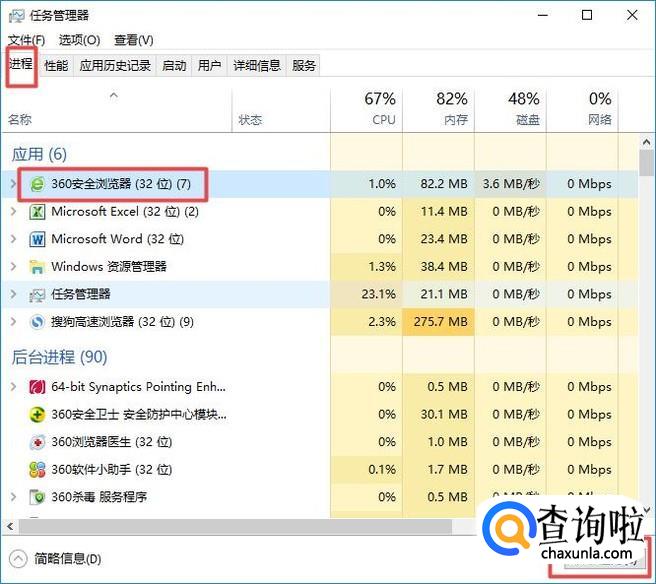Select the Microsoft Excel (32 位) (2) row

pos(320,212)
